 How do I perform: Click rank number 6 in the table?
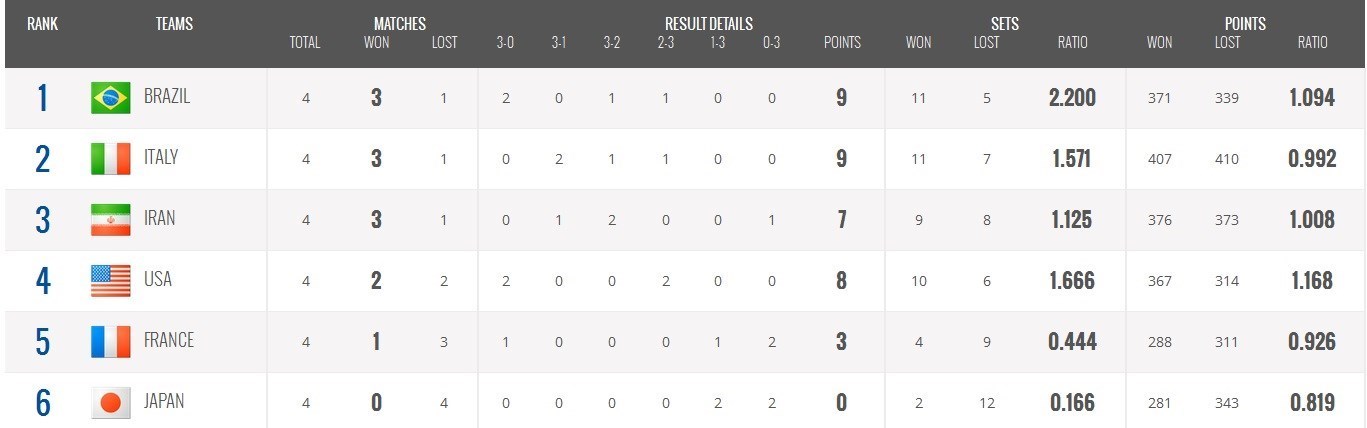42,402
